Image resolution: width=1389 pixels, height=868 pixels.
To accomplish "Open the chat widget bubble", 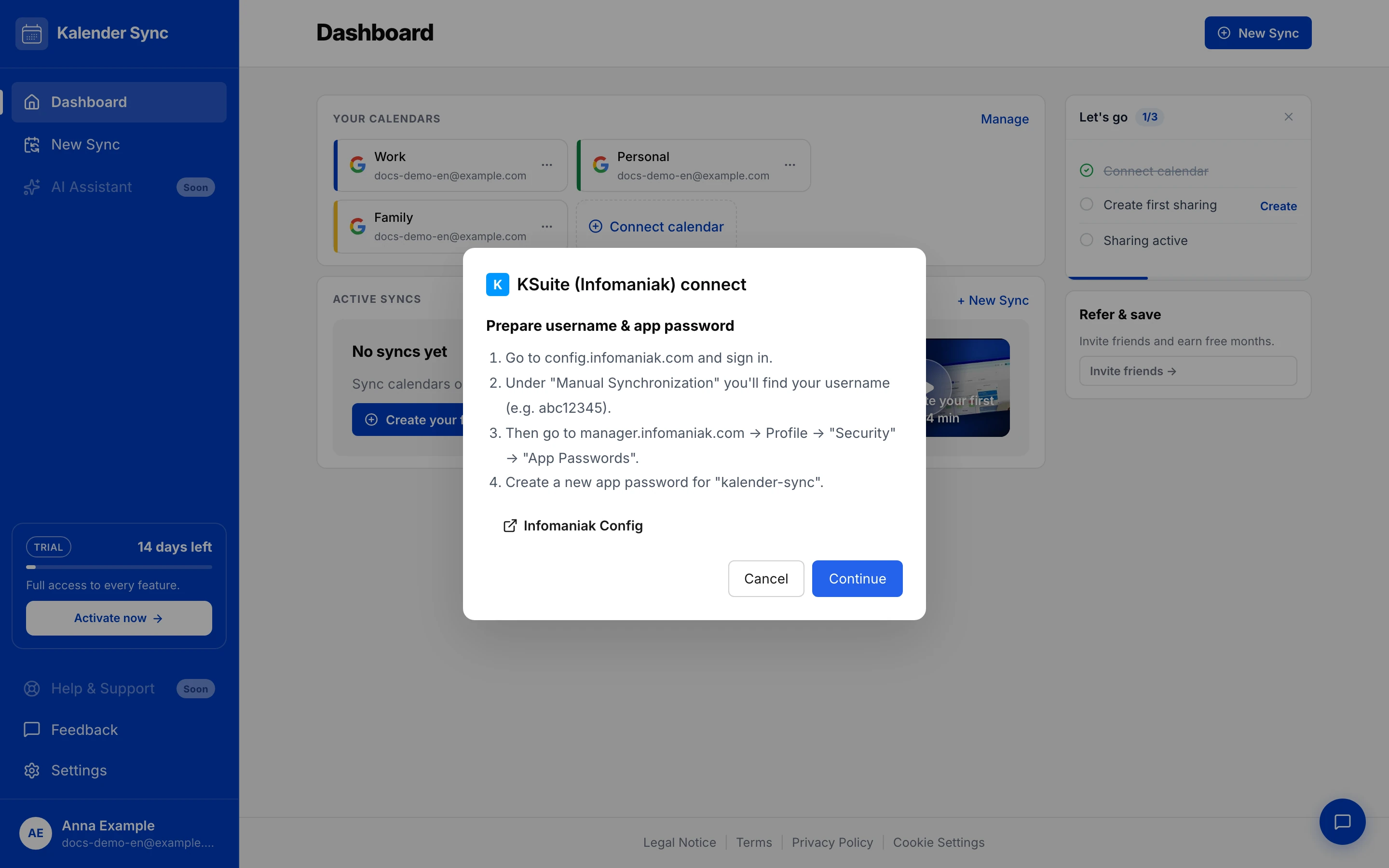I will pyautogui.click(x=1342, y=822).
